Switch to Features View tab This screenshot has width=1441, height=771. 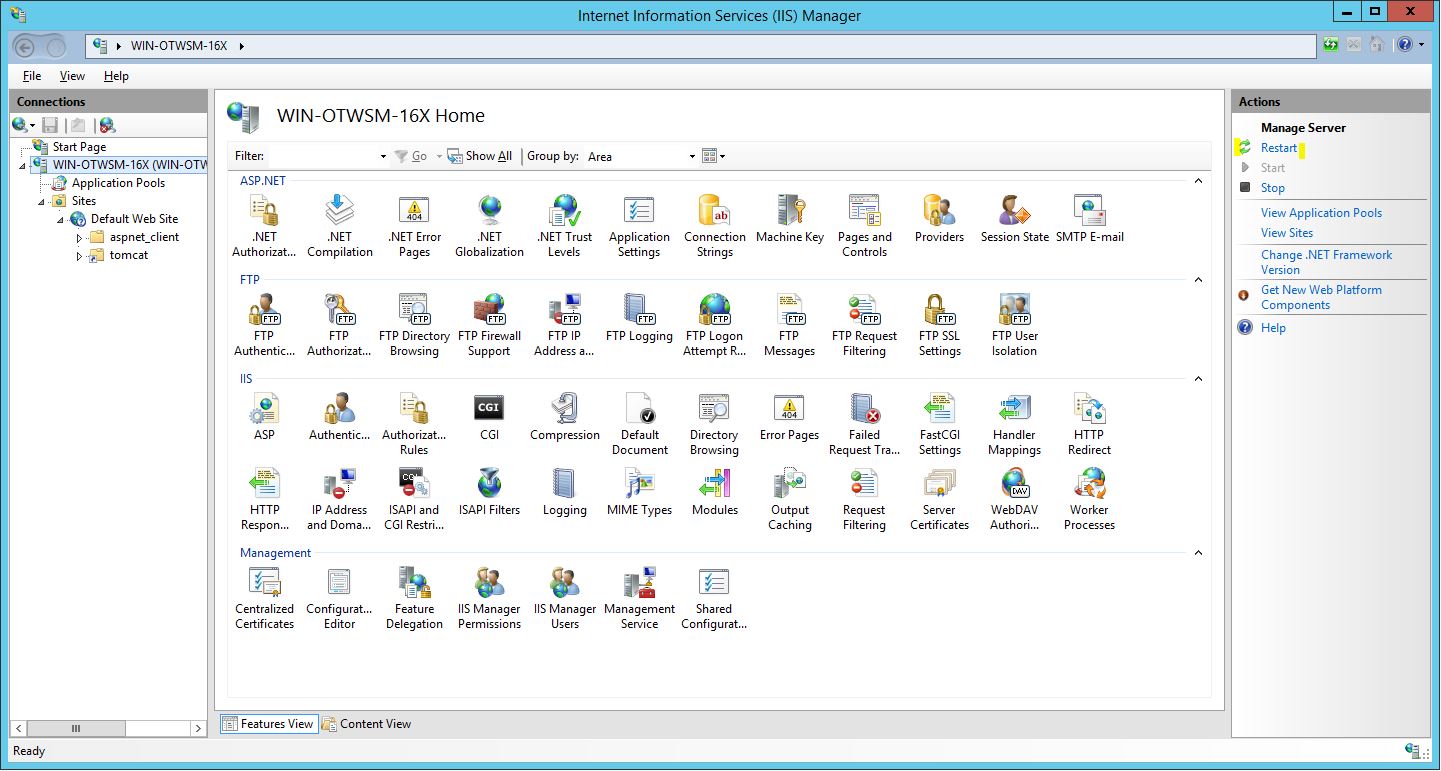(x=268, y=724)
